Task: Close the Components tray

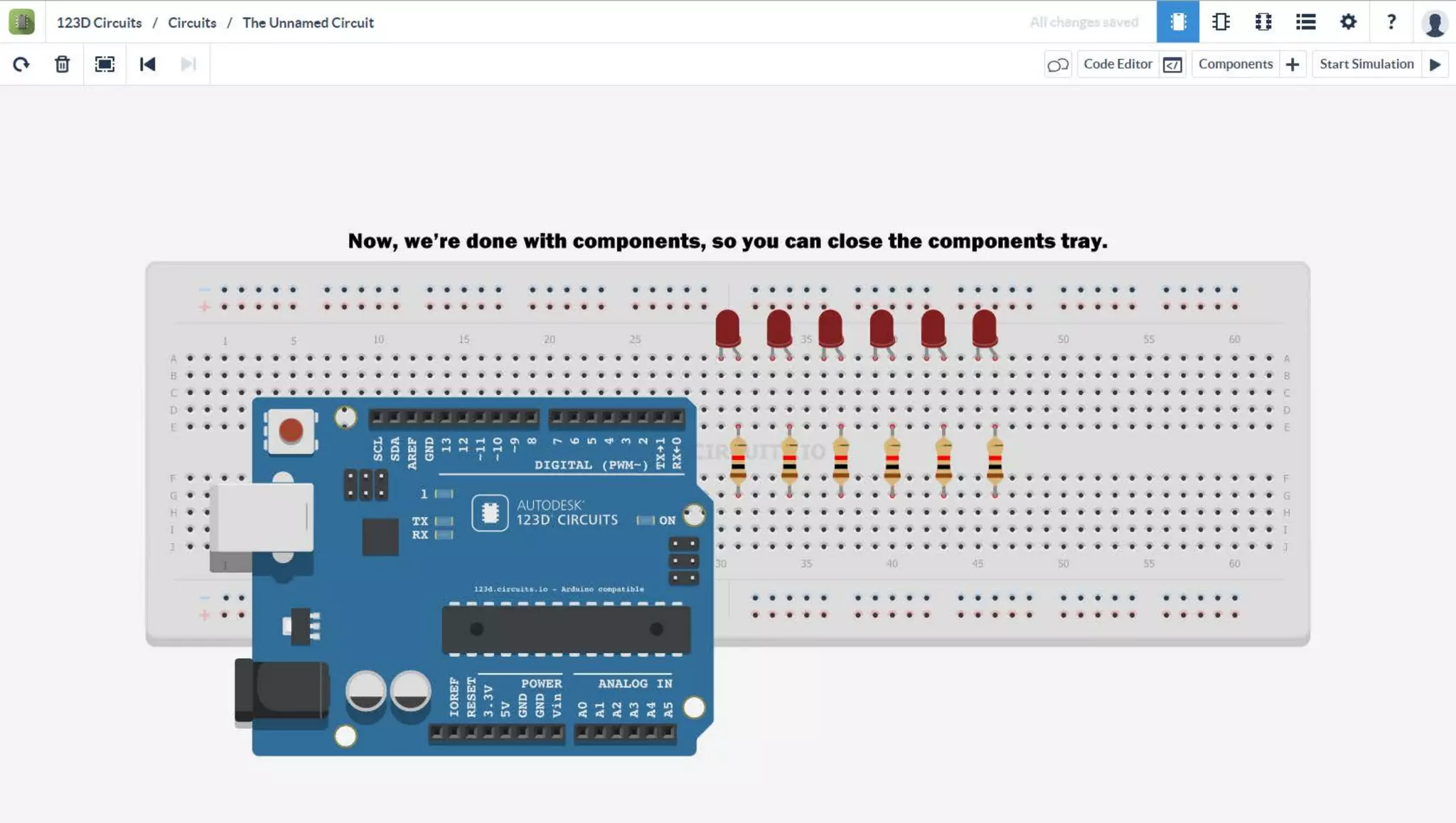Action: pyautogui.click(x=1236, y=64)
